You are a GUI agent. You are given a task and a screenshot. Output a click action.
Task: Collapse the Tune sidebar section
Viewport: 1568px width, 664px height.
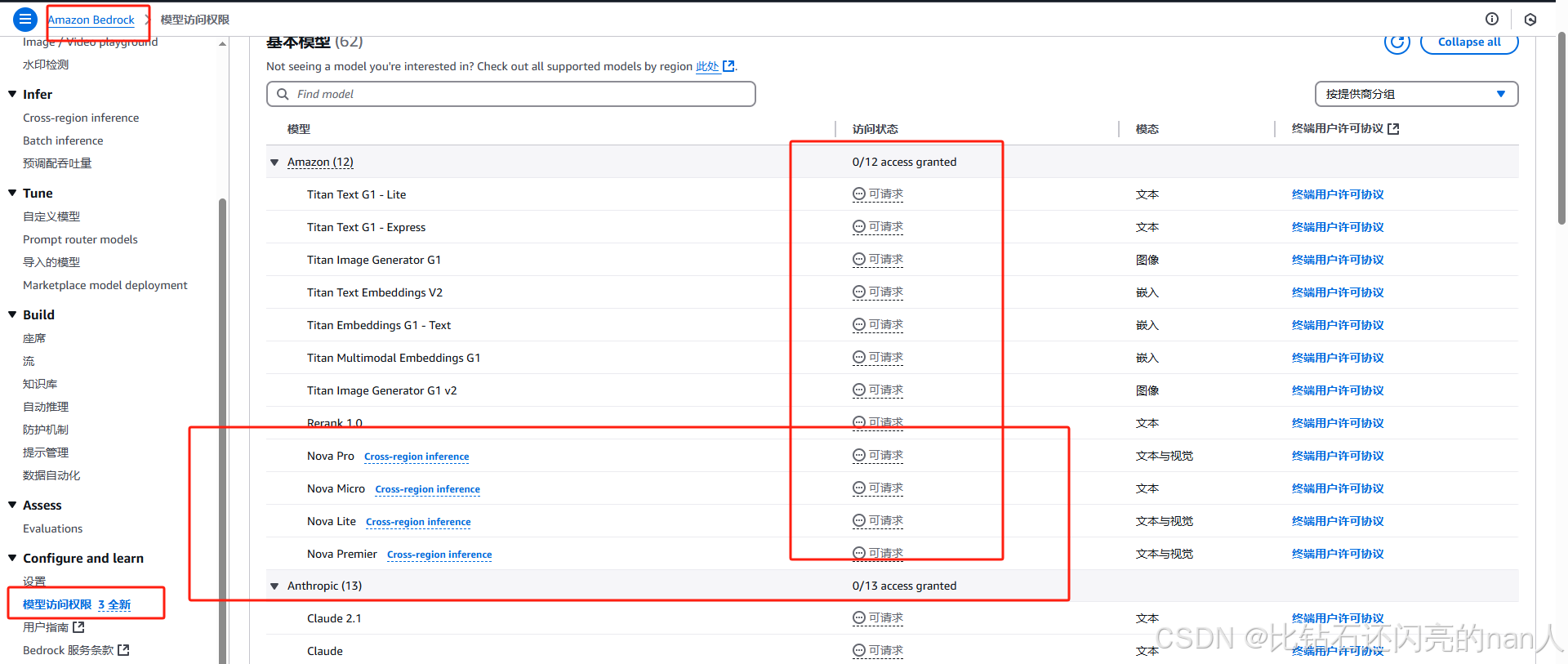coord(12,193)
